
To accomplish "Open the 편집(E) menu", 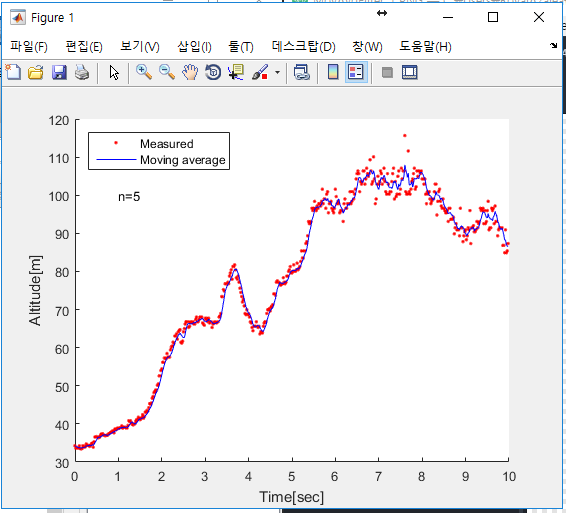I will coord(84,46).
